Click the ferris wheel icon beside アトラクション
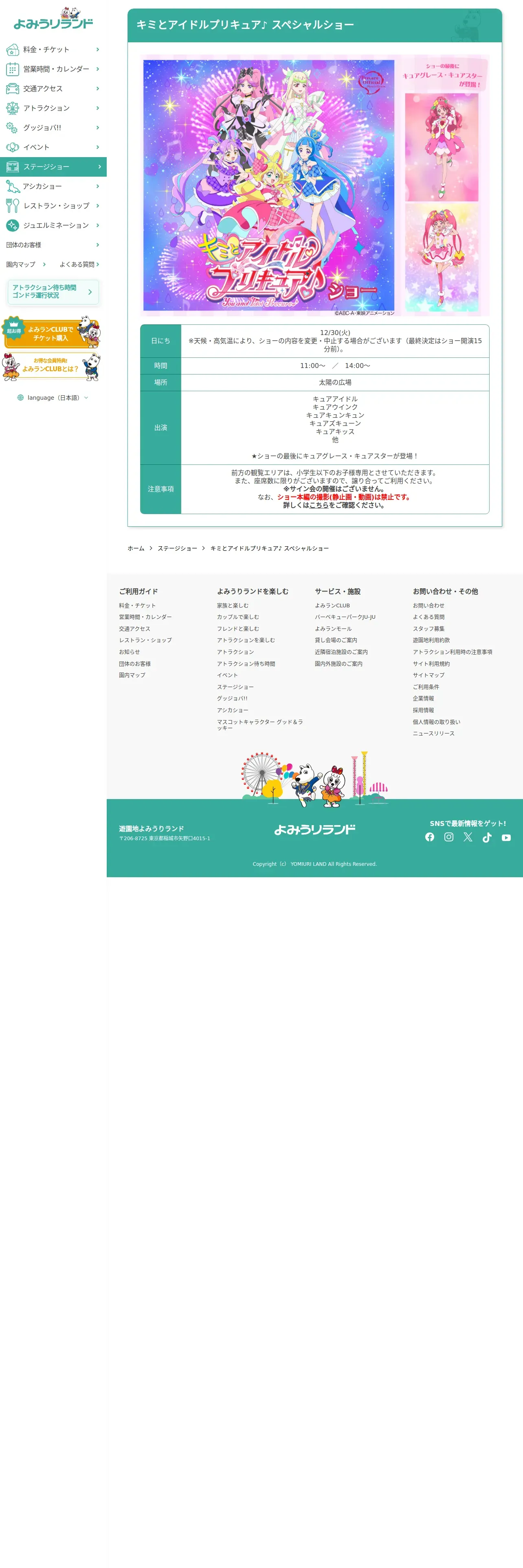Screen dimensions: 523x1568 12,108
